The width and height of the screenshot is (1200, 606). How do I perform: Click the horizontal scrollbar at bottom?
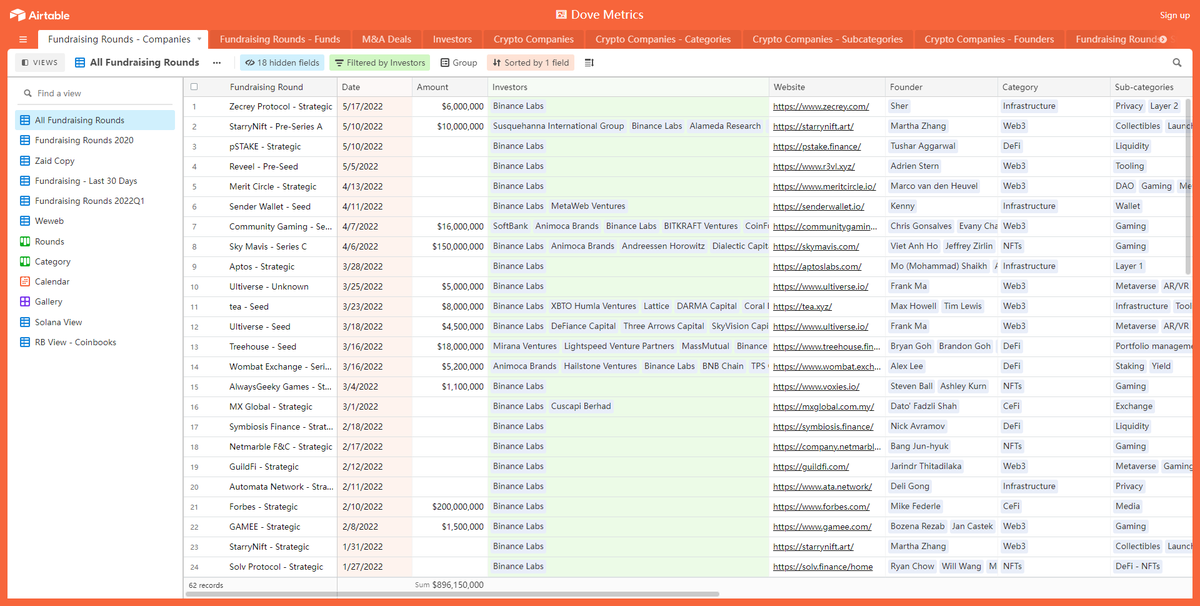(x=454, y=594)
